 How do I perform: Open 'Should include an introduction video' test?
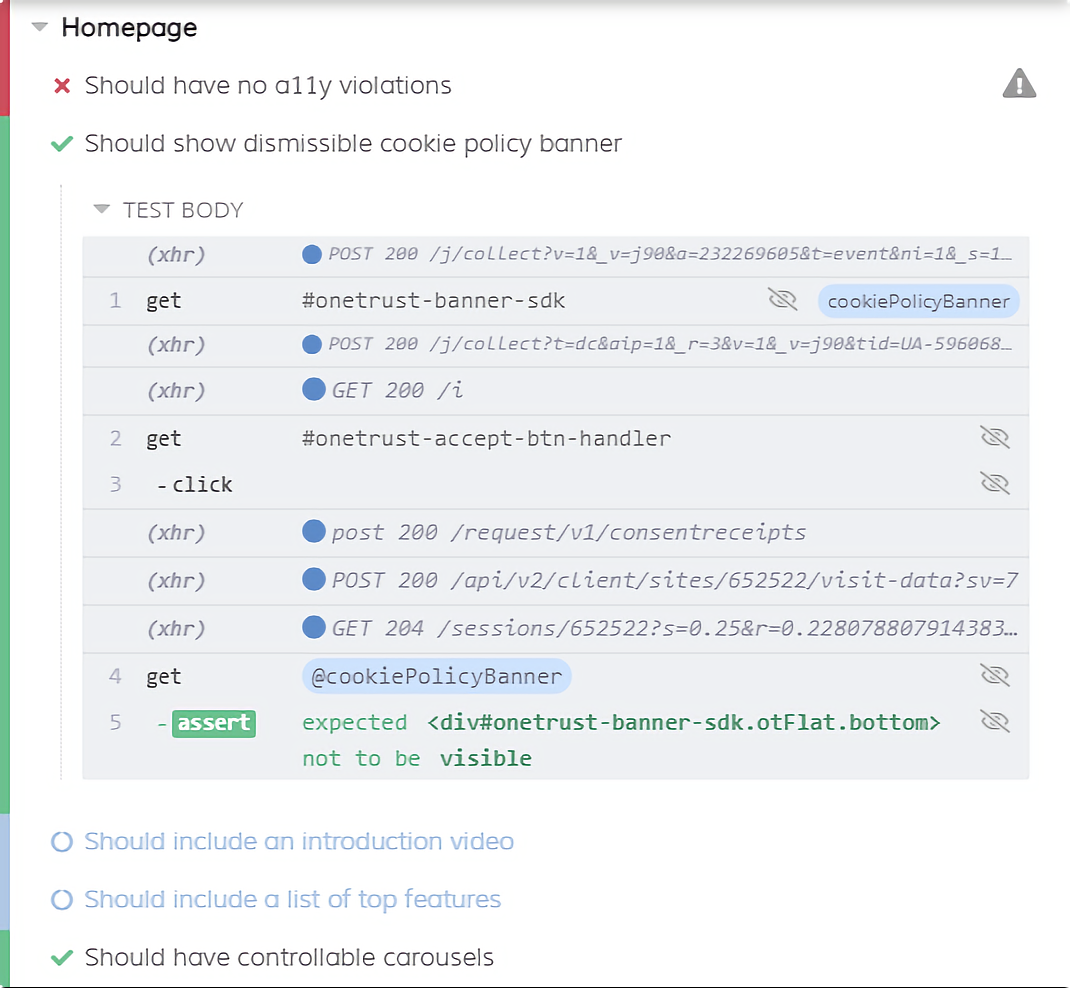click(299, 842)
